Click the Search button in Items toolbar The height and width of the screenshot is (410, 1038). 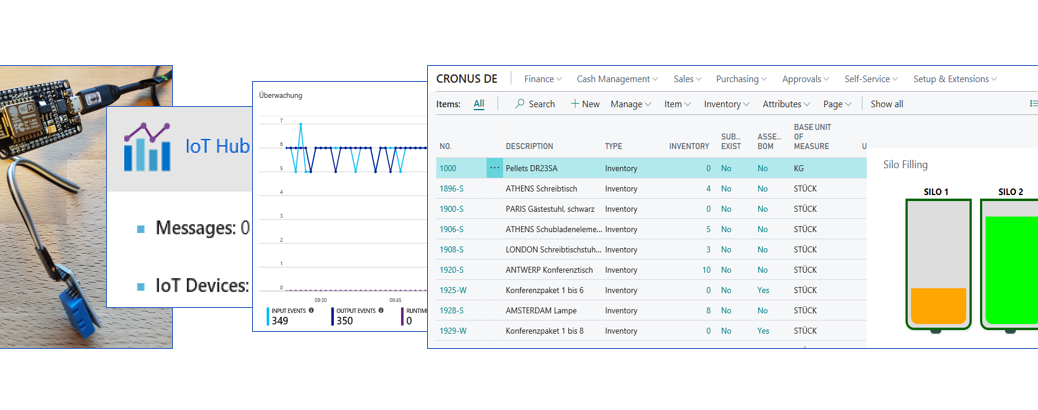[x=535, y=104]
